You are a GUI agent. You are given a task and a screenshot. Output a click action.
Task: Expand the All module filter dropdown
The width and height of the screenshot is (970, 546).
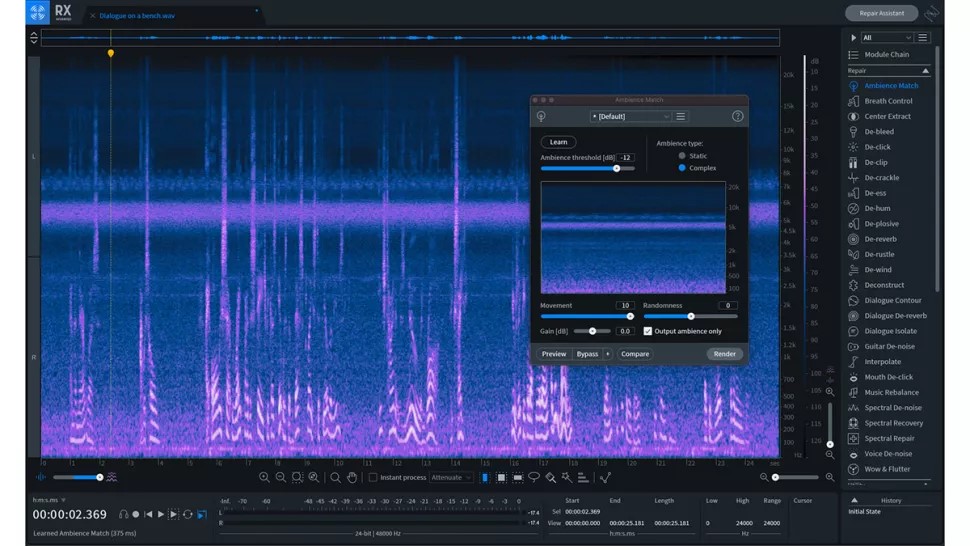click(x=886, y=38)
